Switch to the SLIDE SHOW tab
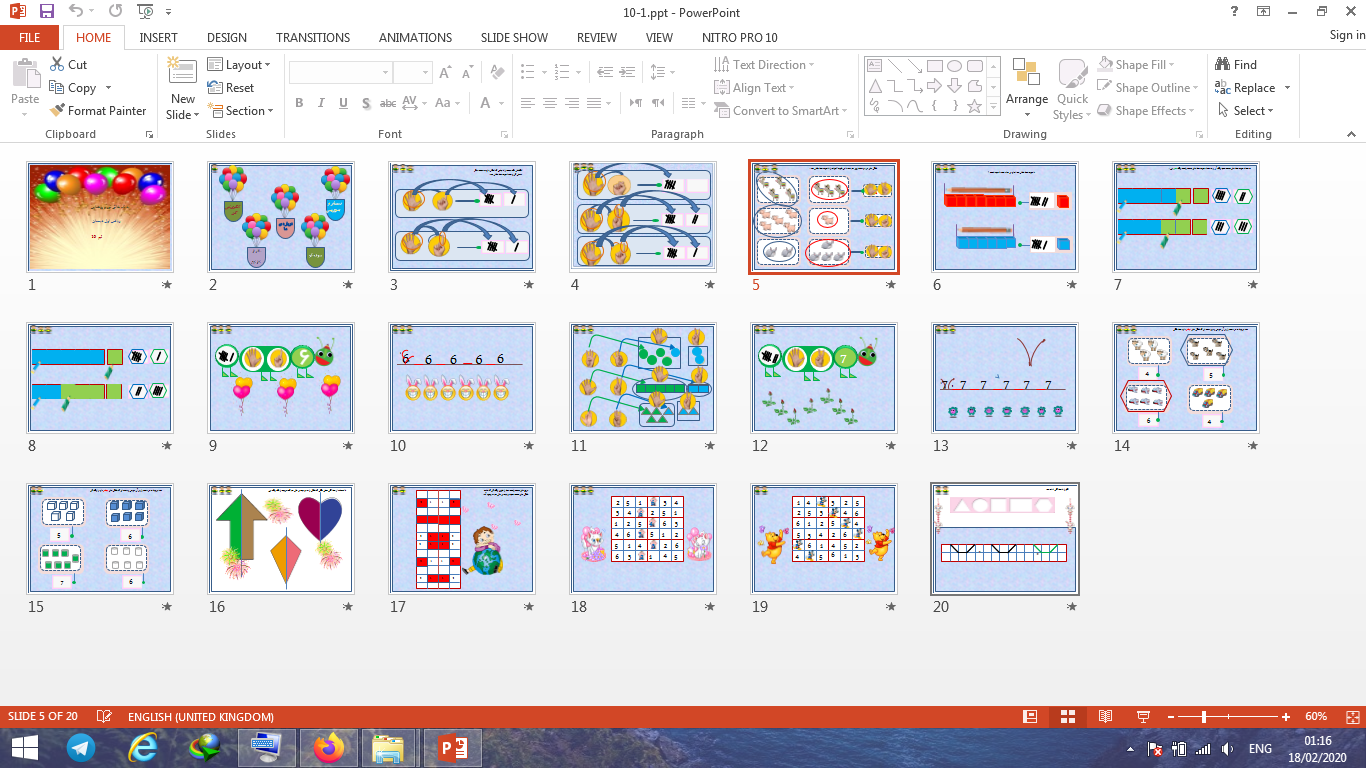This screenshot has width=1366, height=768. [514, 38]
